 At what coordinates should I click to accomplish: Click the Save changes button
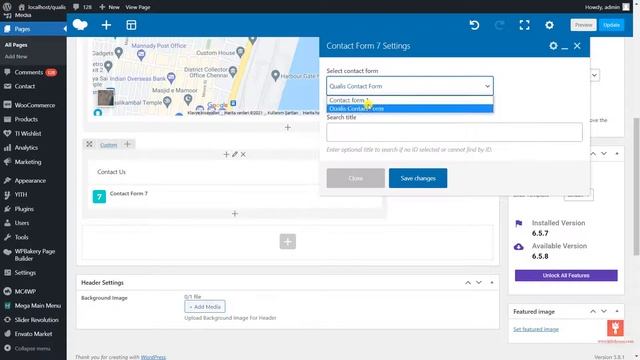[x=418, y=178]
